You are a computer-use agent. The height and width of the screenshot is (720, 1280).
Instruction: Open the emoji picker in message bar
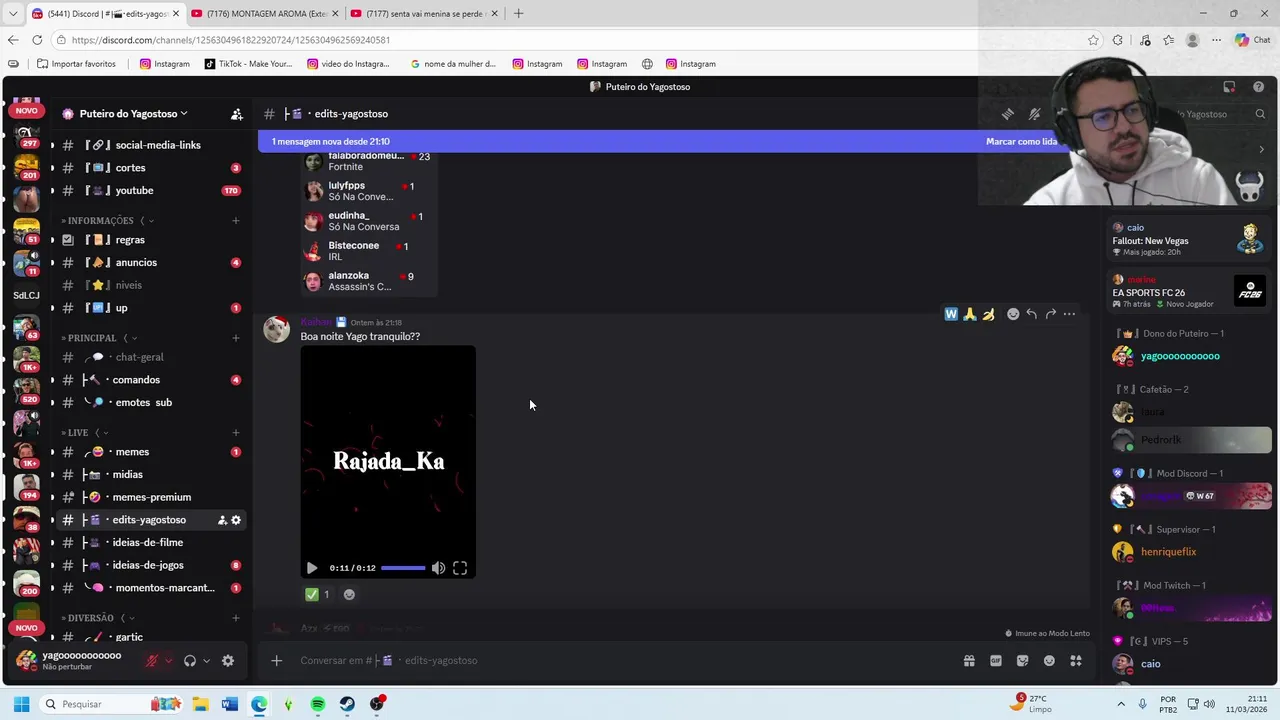click(1049, 660)
